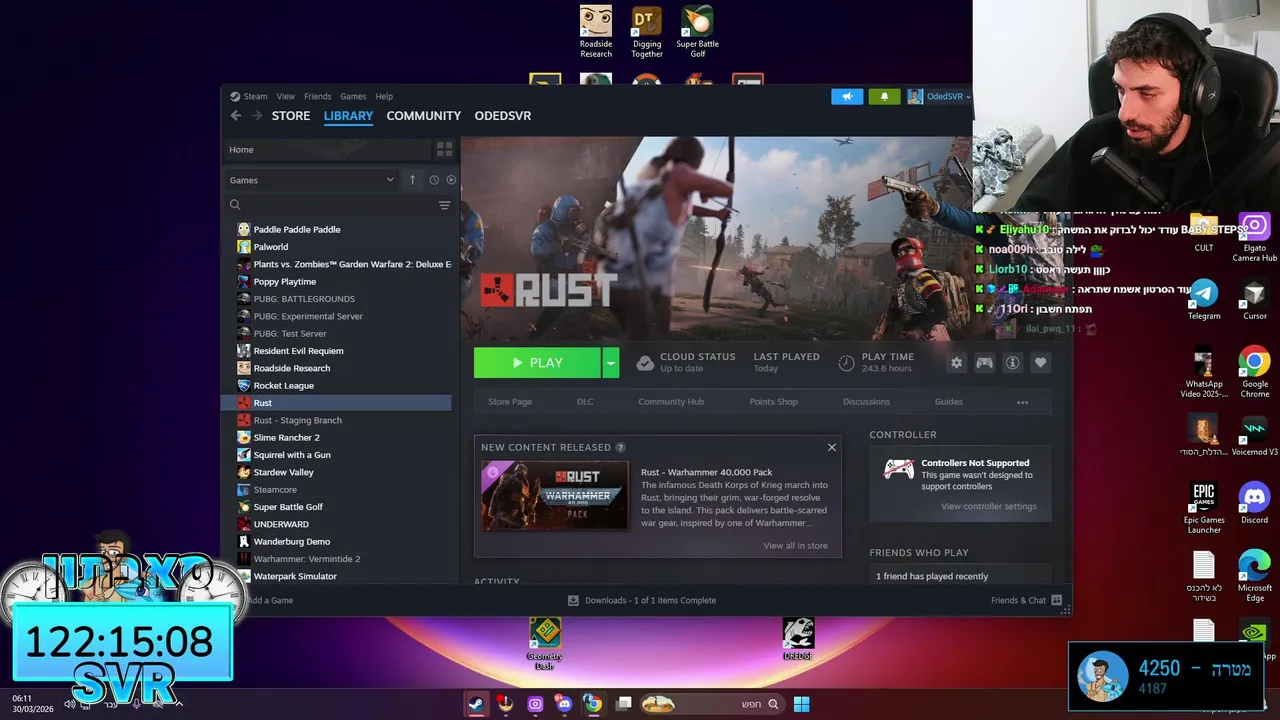Click the sort ascending arrow icon
Screen dimensions: 1280x720
point(412,180)
